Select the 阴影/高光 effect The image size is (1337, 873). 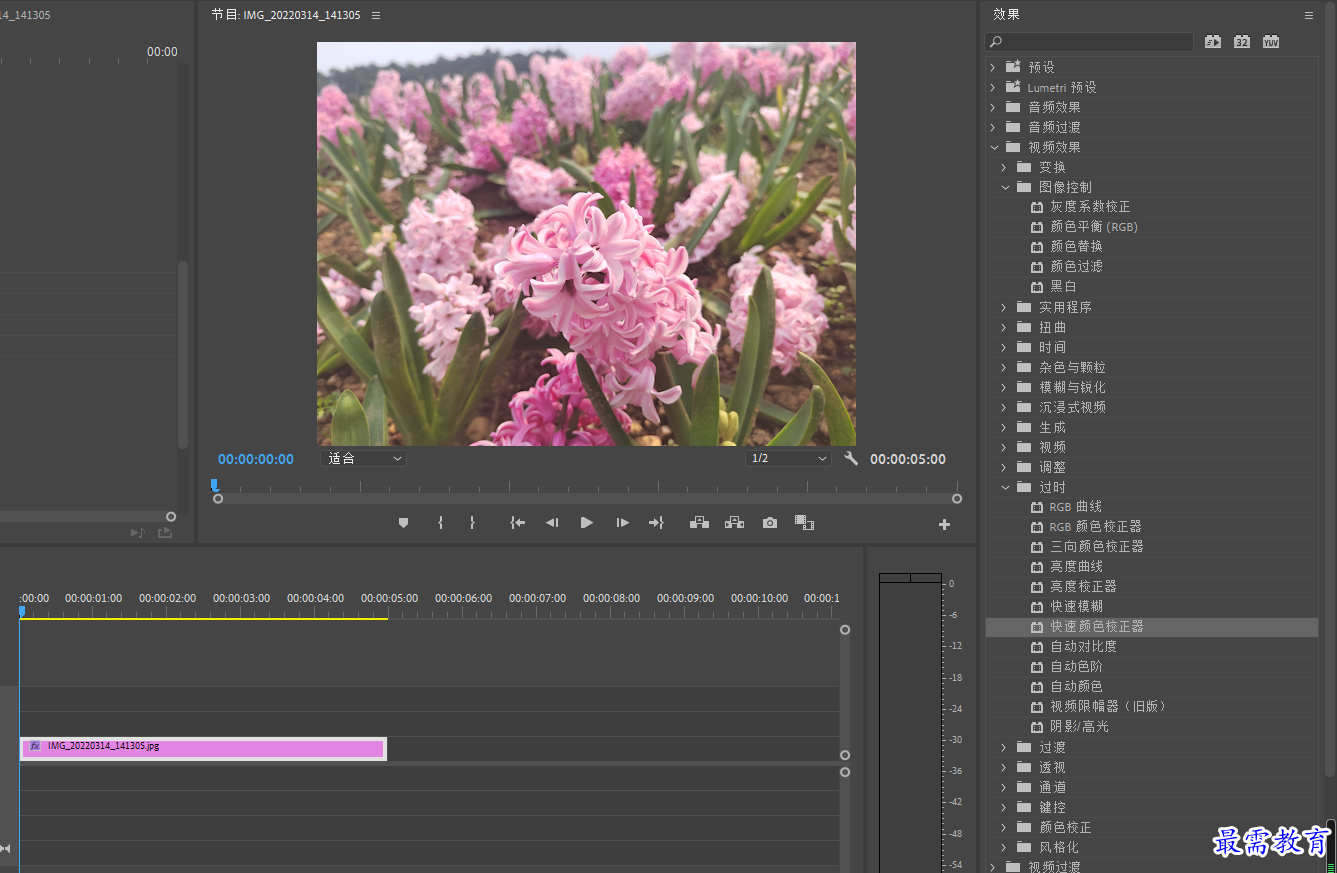click(x=1079, y=727)
